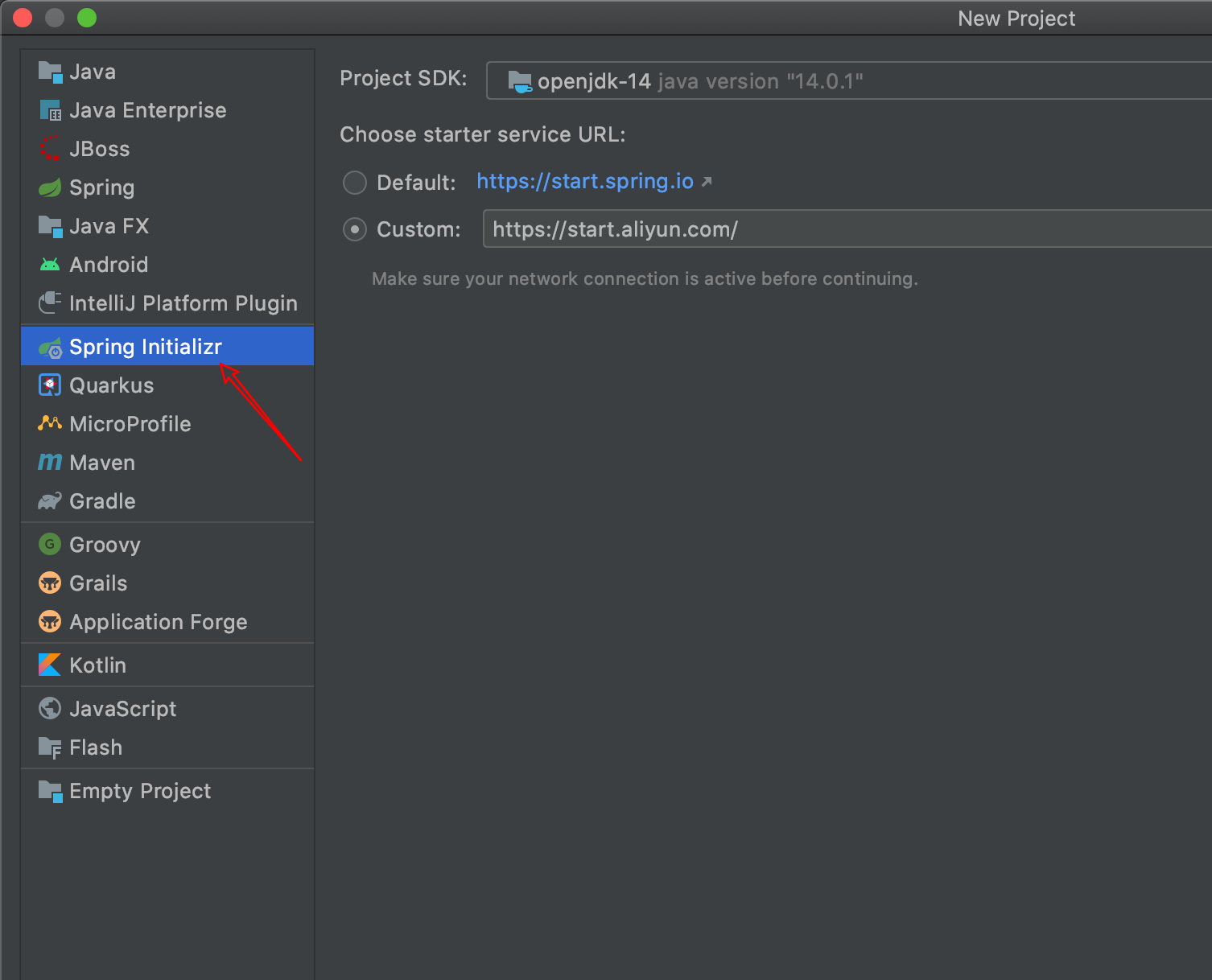
Task: Click 'Choose starter service URL:' text
Action: 482,134
